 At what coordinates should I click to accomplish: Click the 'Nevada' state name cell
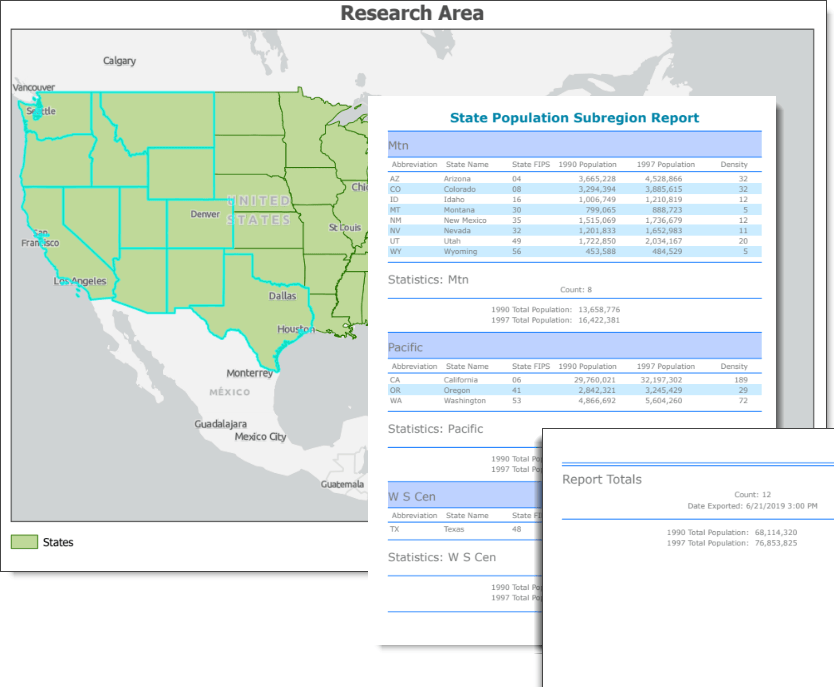click(x=457, y=231)
